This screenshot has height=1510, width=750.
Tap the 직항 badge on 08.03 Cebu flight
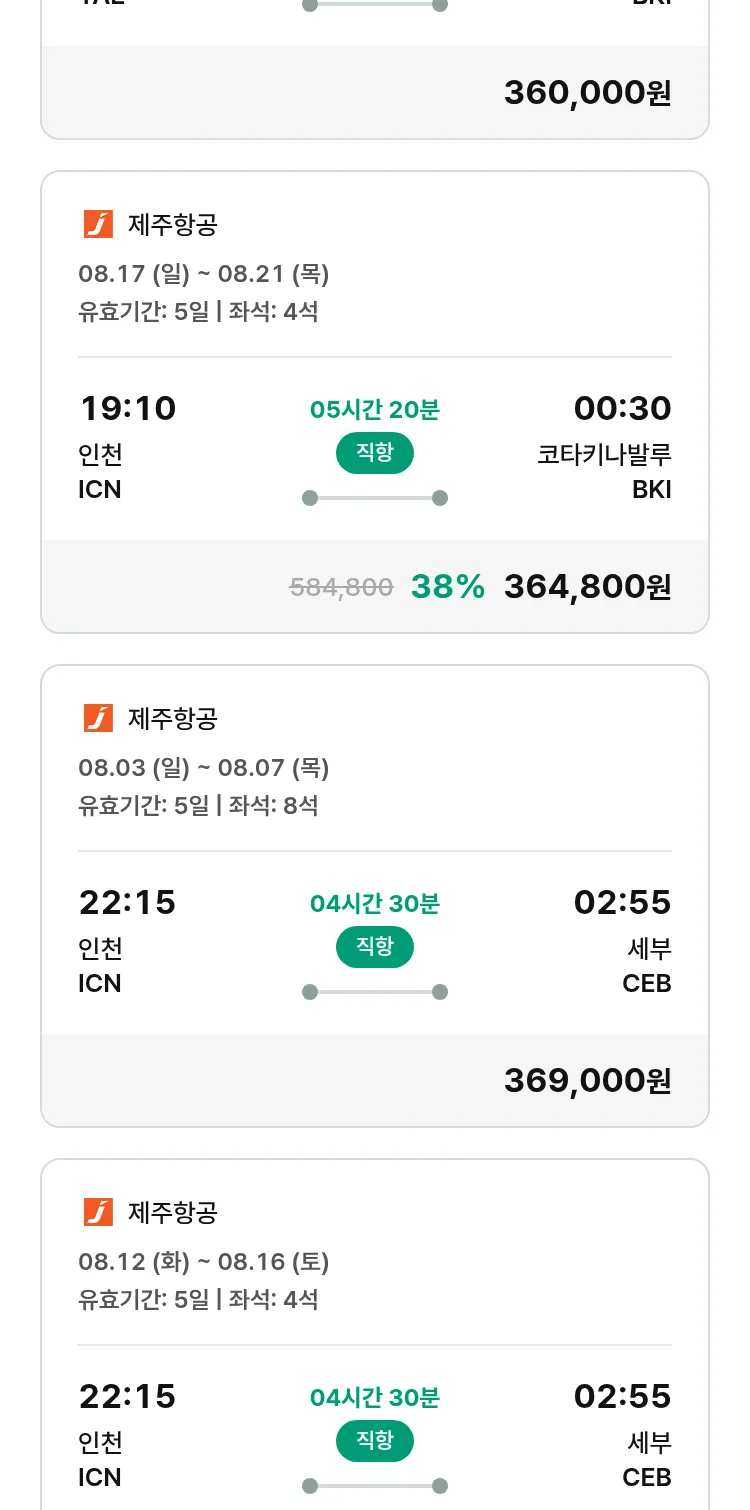click(x=374, y=947)
